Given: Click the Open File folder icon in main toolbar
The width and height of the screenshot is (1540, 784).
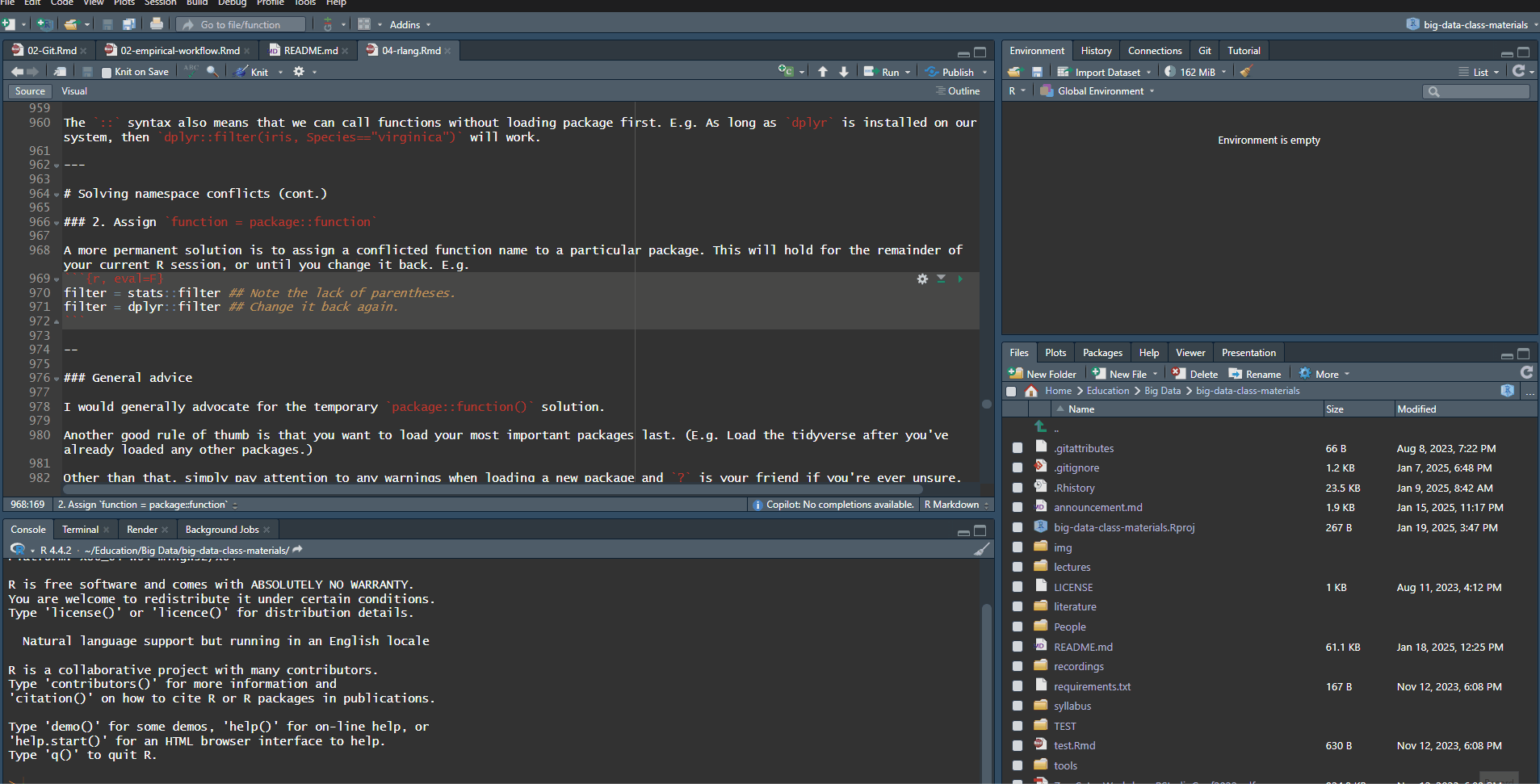Looking at the screenshot, I should pos(71,24).
